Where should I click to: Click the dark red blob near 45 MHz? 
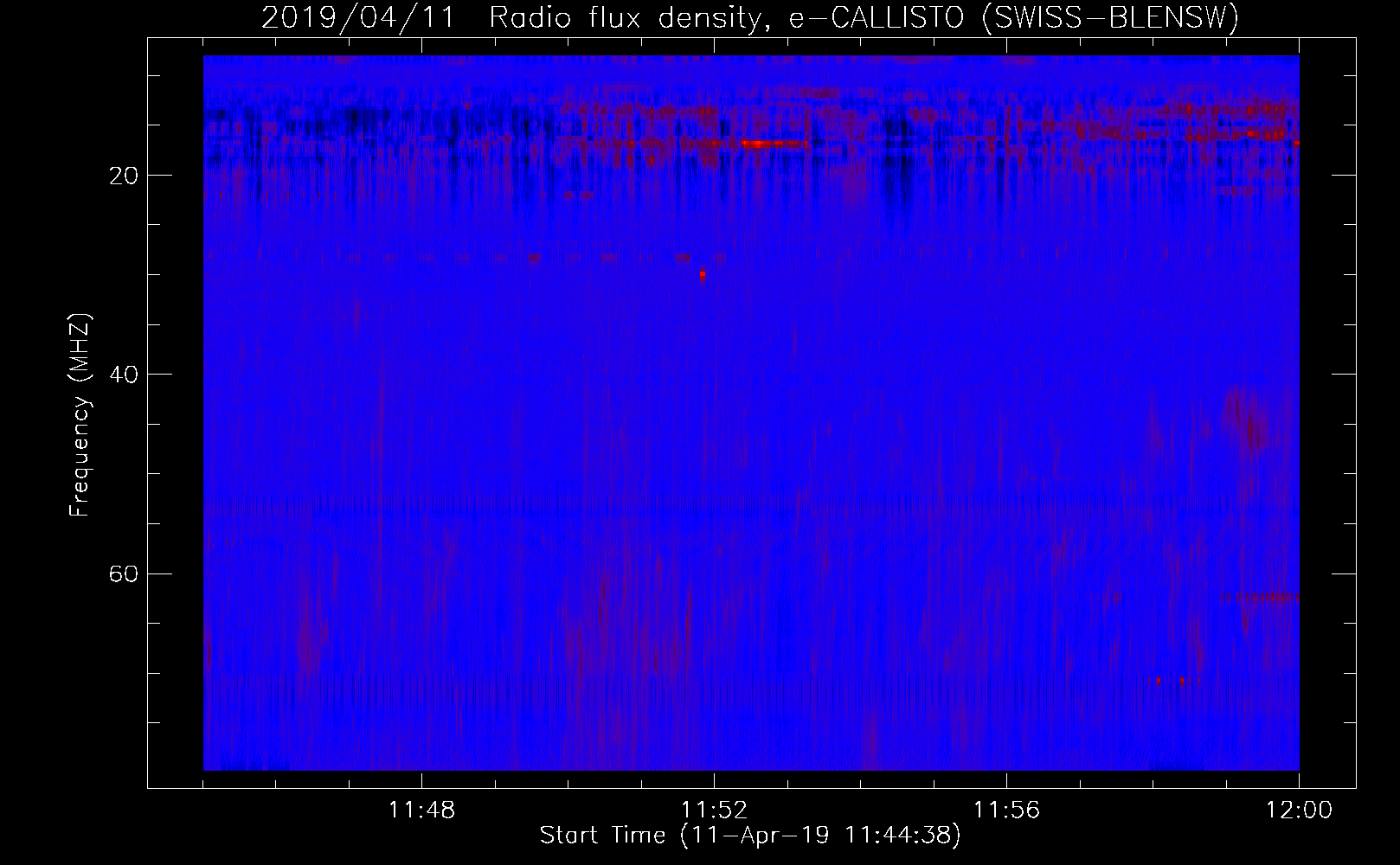(x=1246, y=420)
